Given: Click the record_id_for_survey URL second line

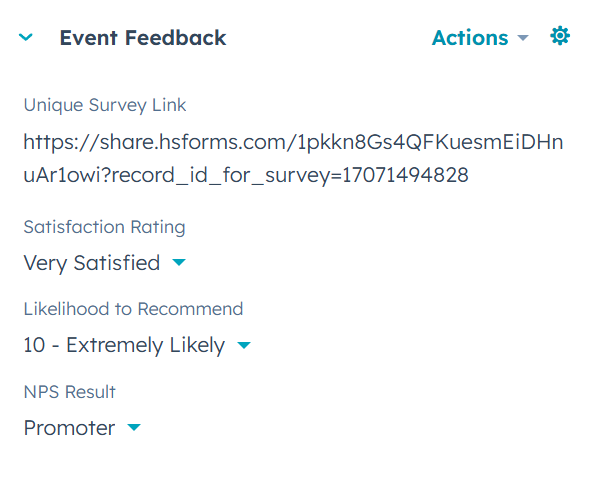Looking at the screenshot, I should pyautogui.click(x=246, y=175).
